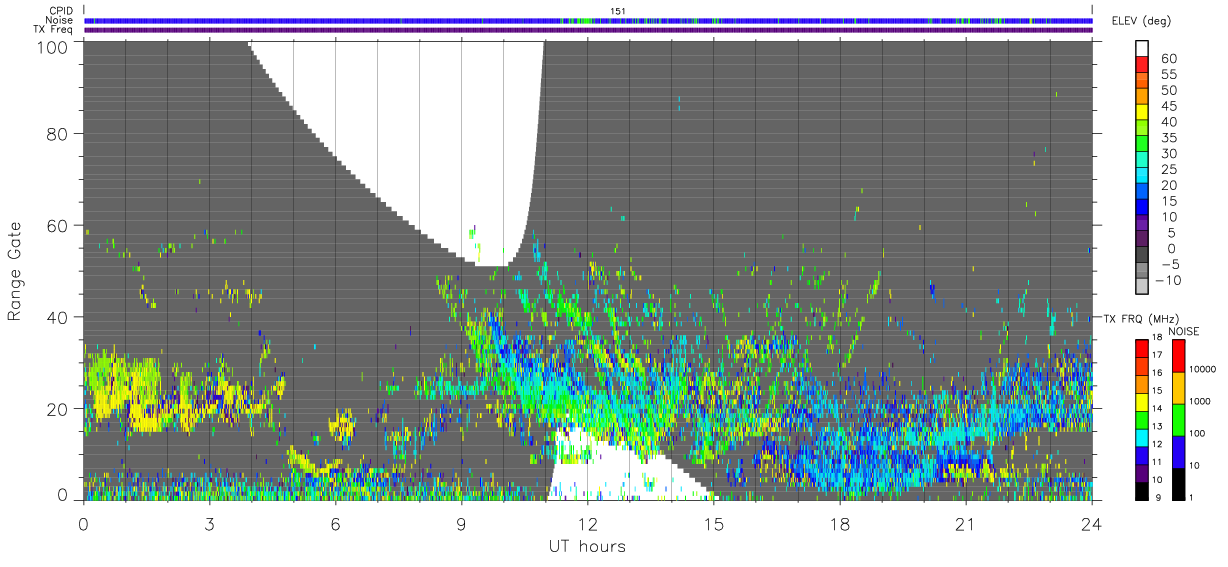Image resolution: width=1228 pixels, height=567 pixels.
Task: Click UT hours tick label '6'
Action: [336, 523]
